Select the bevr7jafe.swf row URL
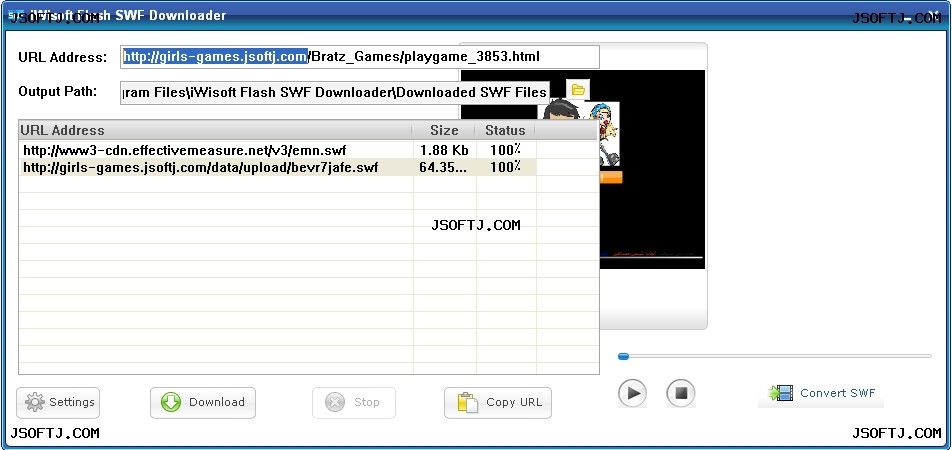The image size is (952, 450). tap(200, 168)
